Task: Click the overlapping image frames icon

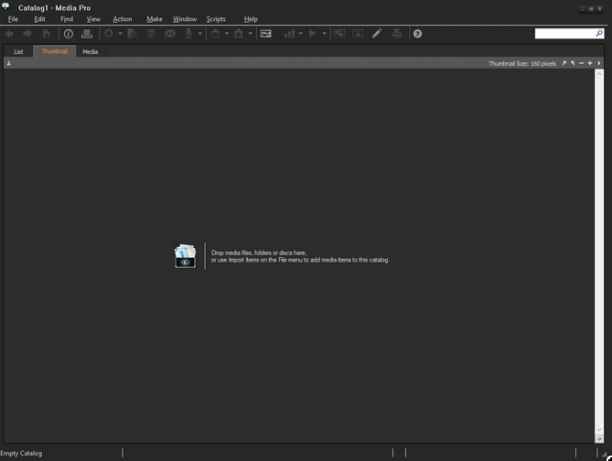Action: [340, 34]
